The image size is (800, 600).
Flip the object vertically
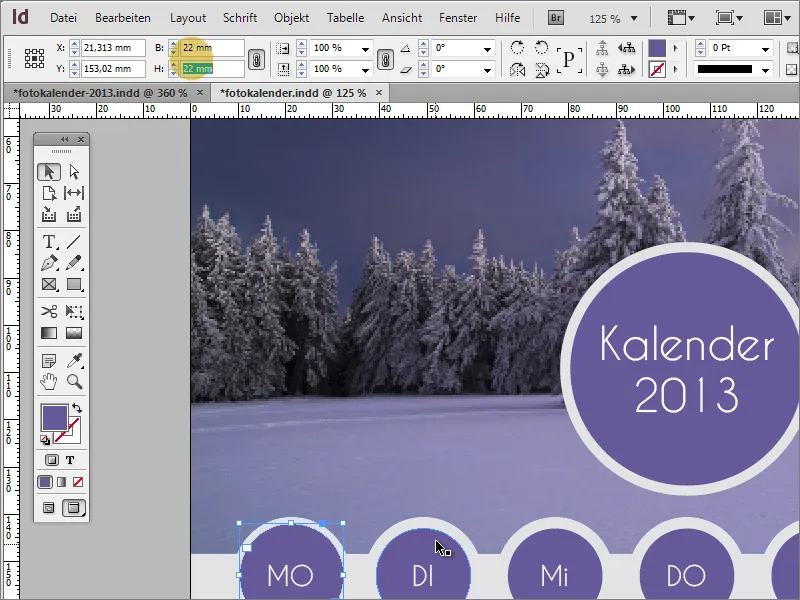[541, 69]
